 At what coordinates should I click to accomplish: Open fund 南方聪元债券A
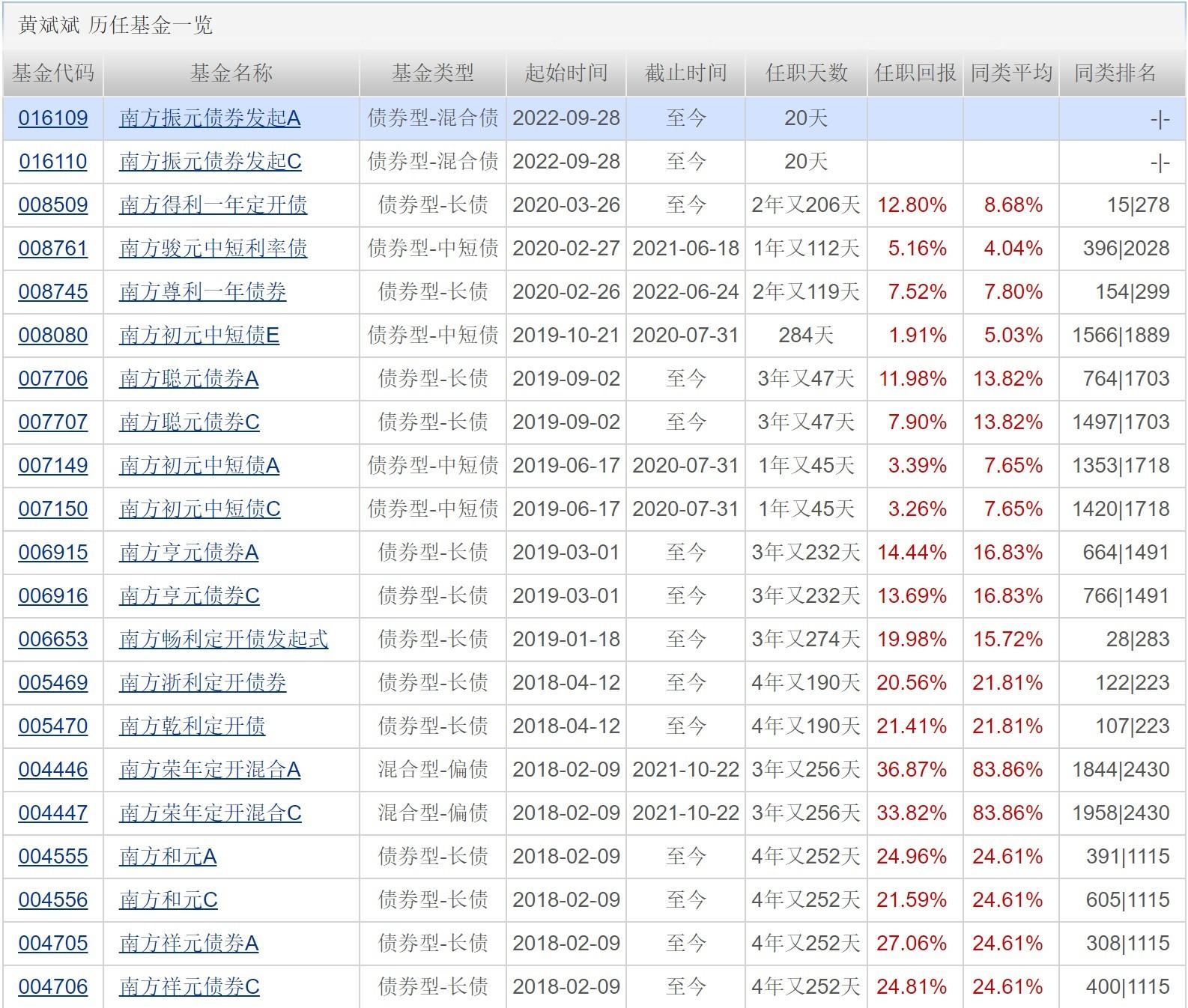(x=189, y=379)
